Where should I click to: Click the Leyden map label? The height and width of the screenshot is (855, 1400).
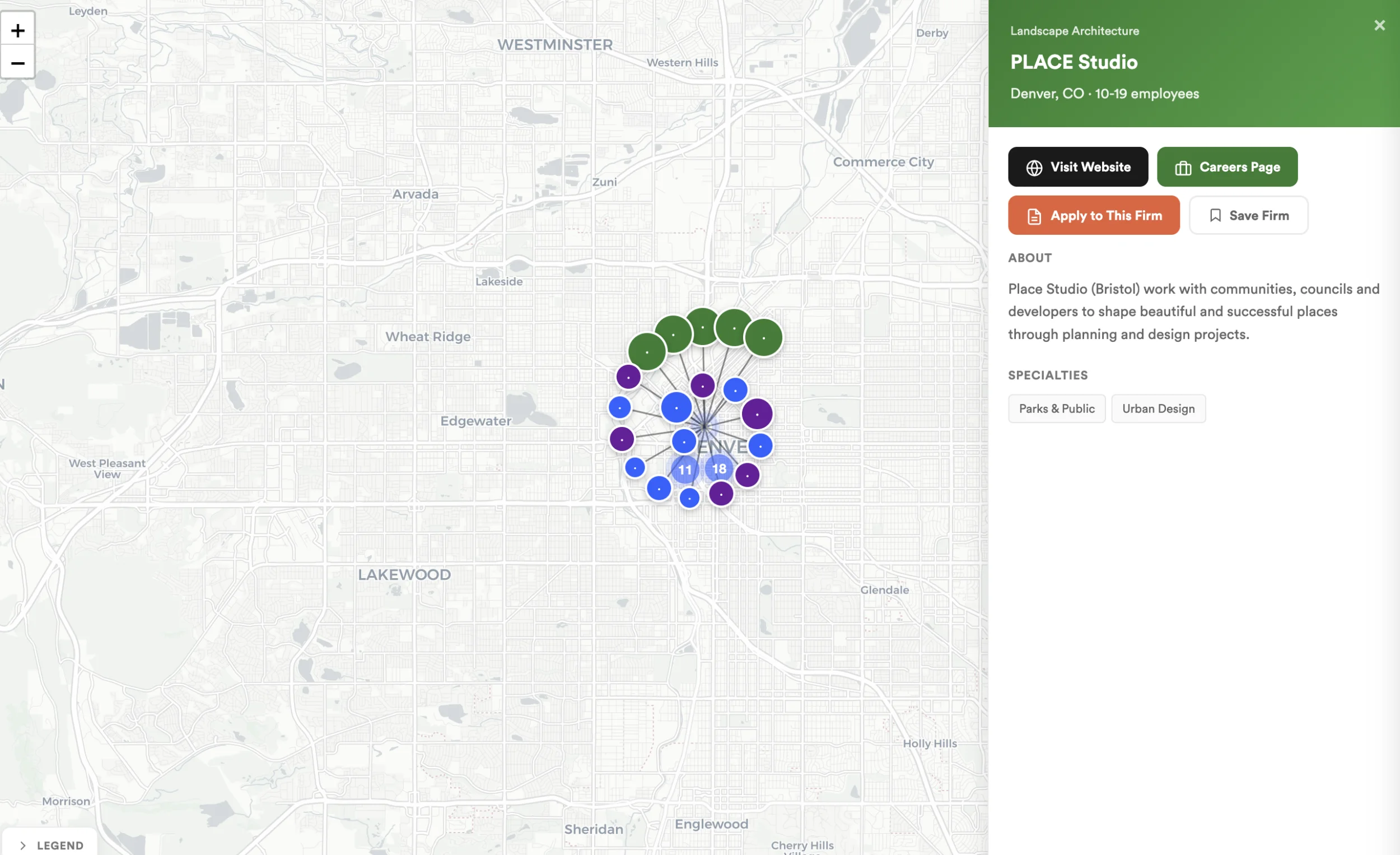coord(88,11)
